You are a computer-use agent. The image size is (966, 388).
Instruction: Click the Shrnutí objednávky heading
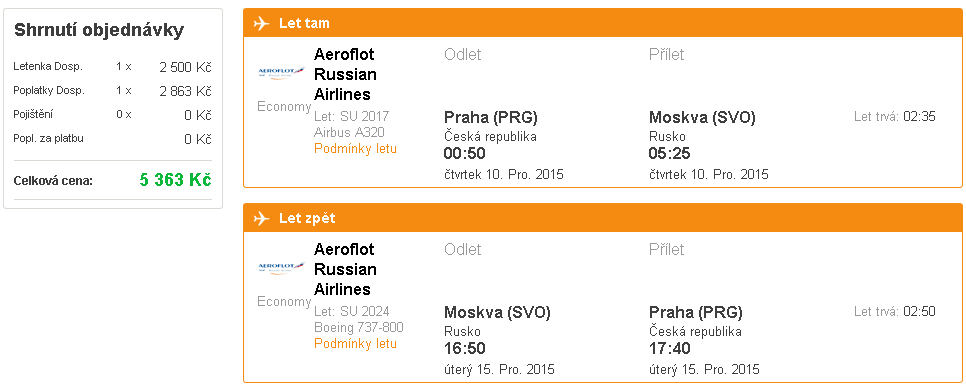[99, 30]
